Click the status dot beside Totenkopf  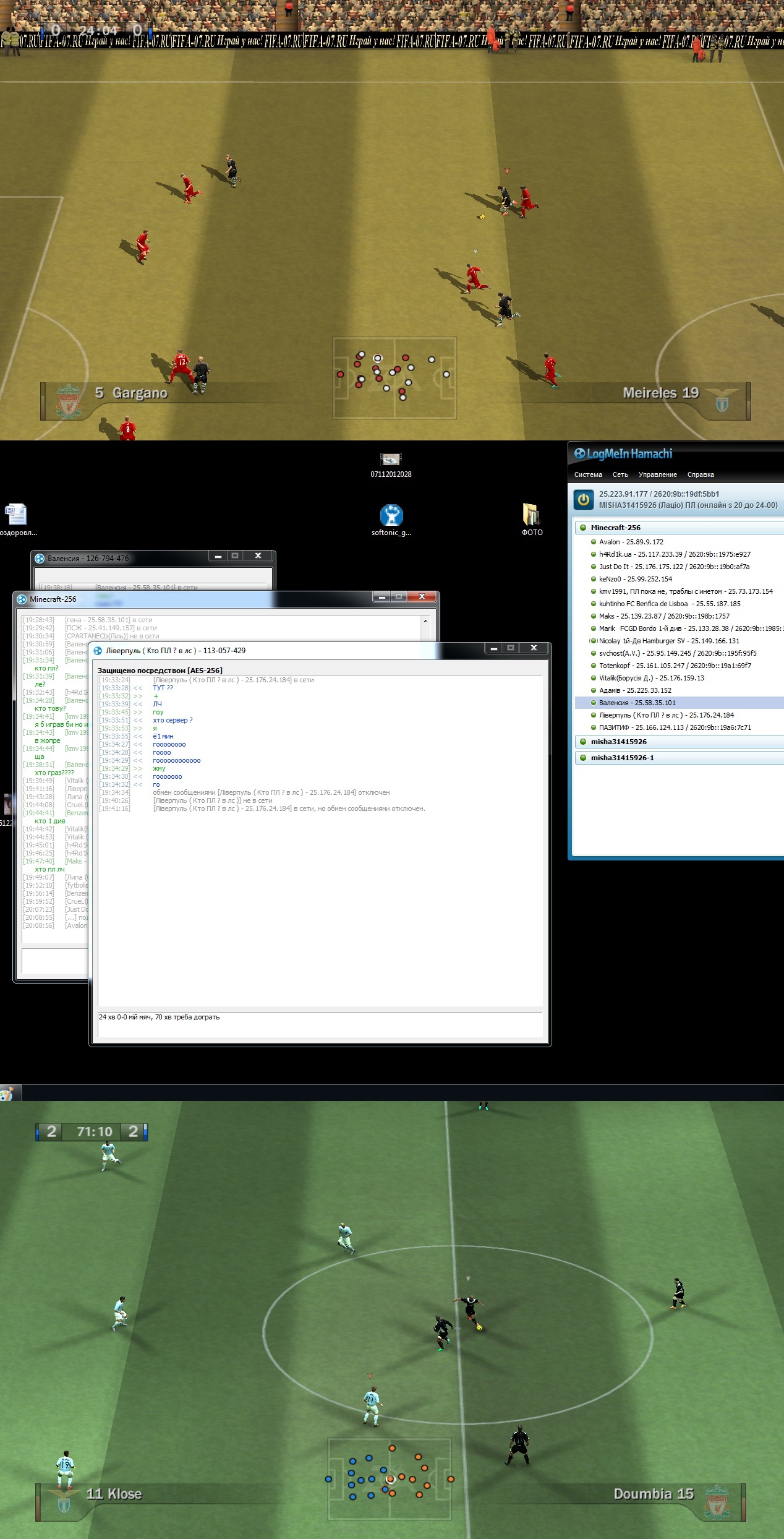(x=594, y=666)
